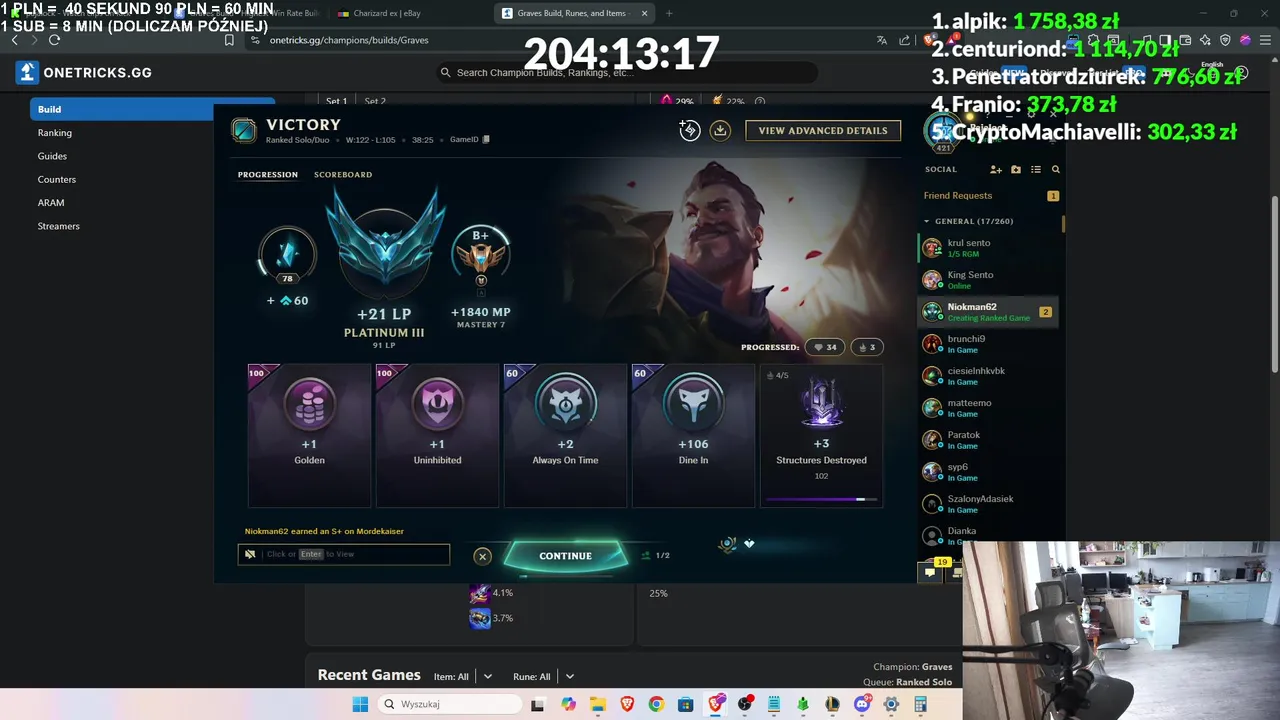Click the progressed 3 challenges pill
Image resolution: width=1280 pixels, height=720 pixels.
867,347
